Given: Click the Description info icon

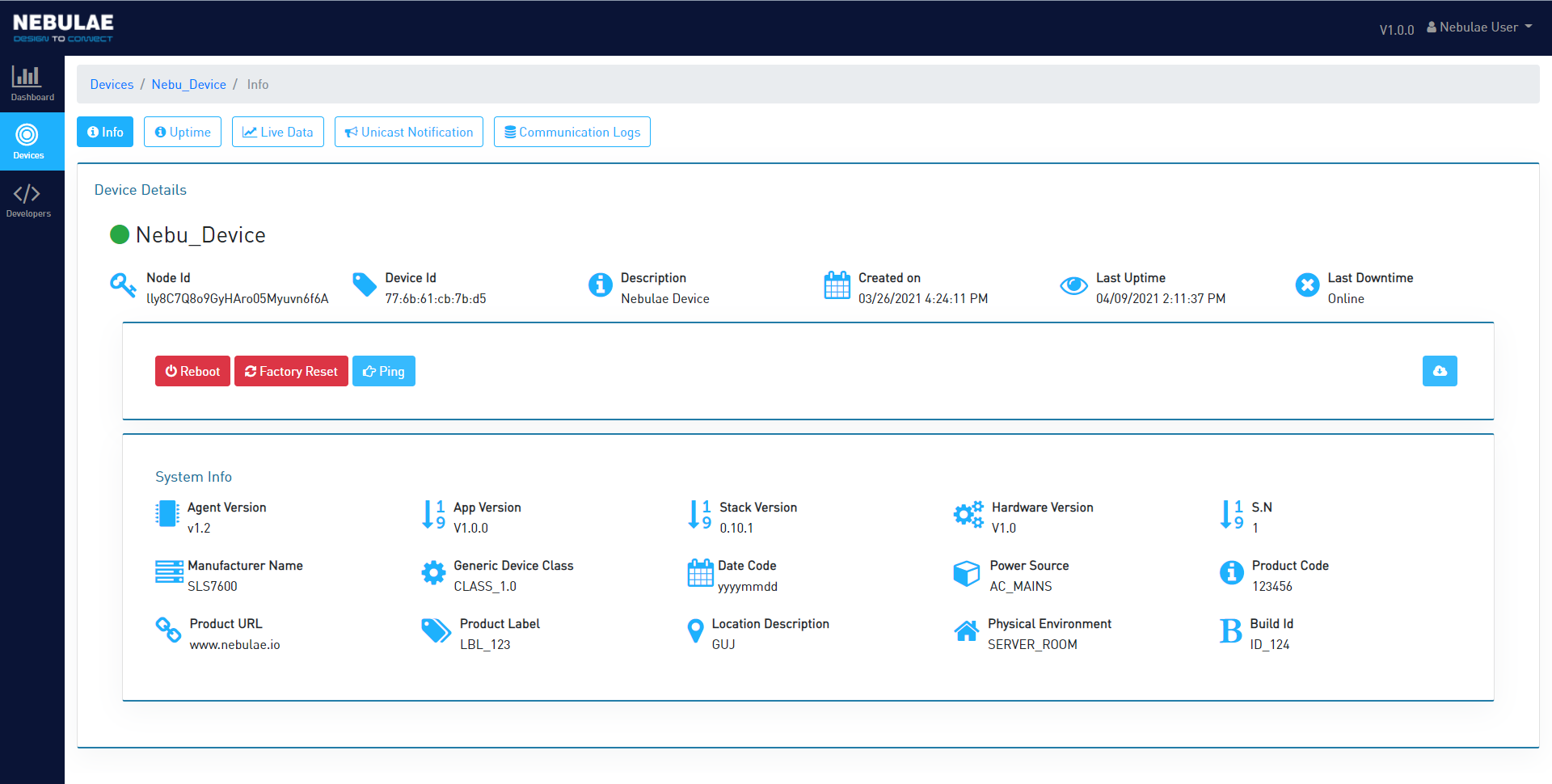Looking at the screenshot, I should (x=601, y=285).
